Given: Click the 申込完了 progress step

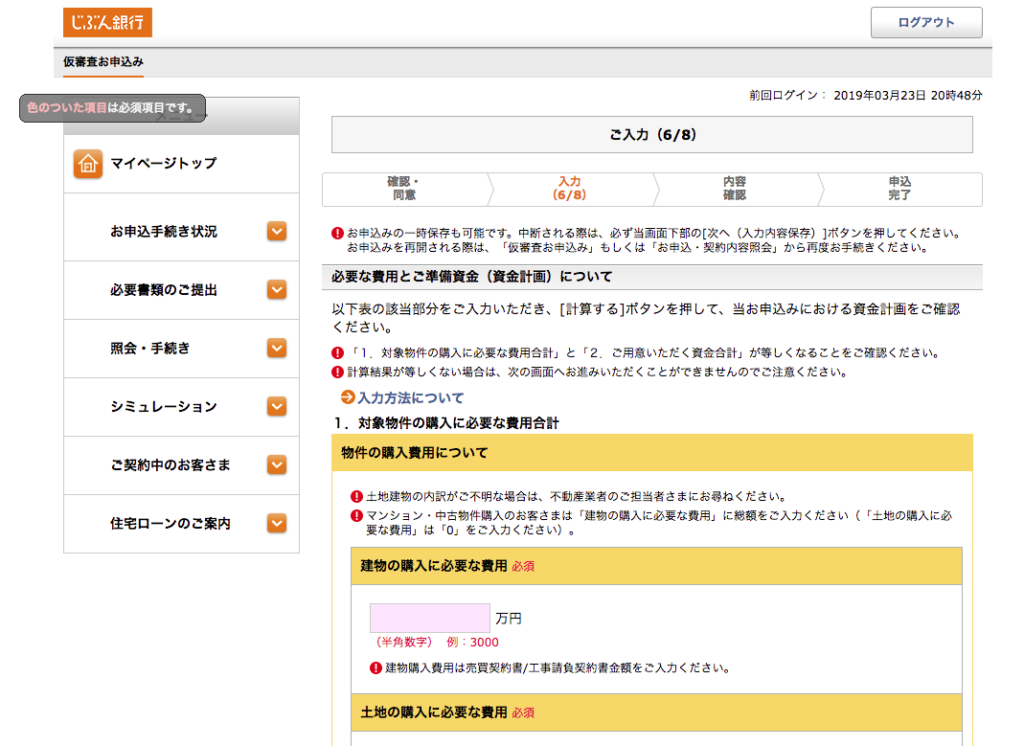Looking at the screenshot, I should (900, 189).
